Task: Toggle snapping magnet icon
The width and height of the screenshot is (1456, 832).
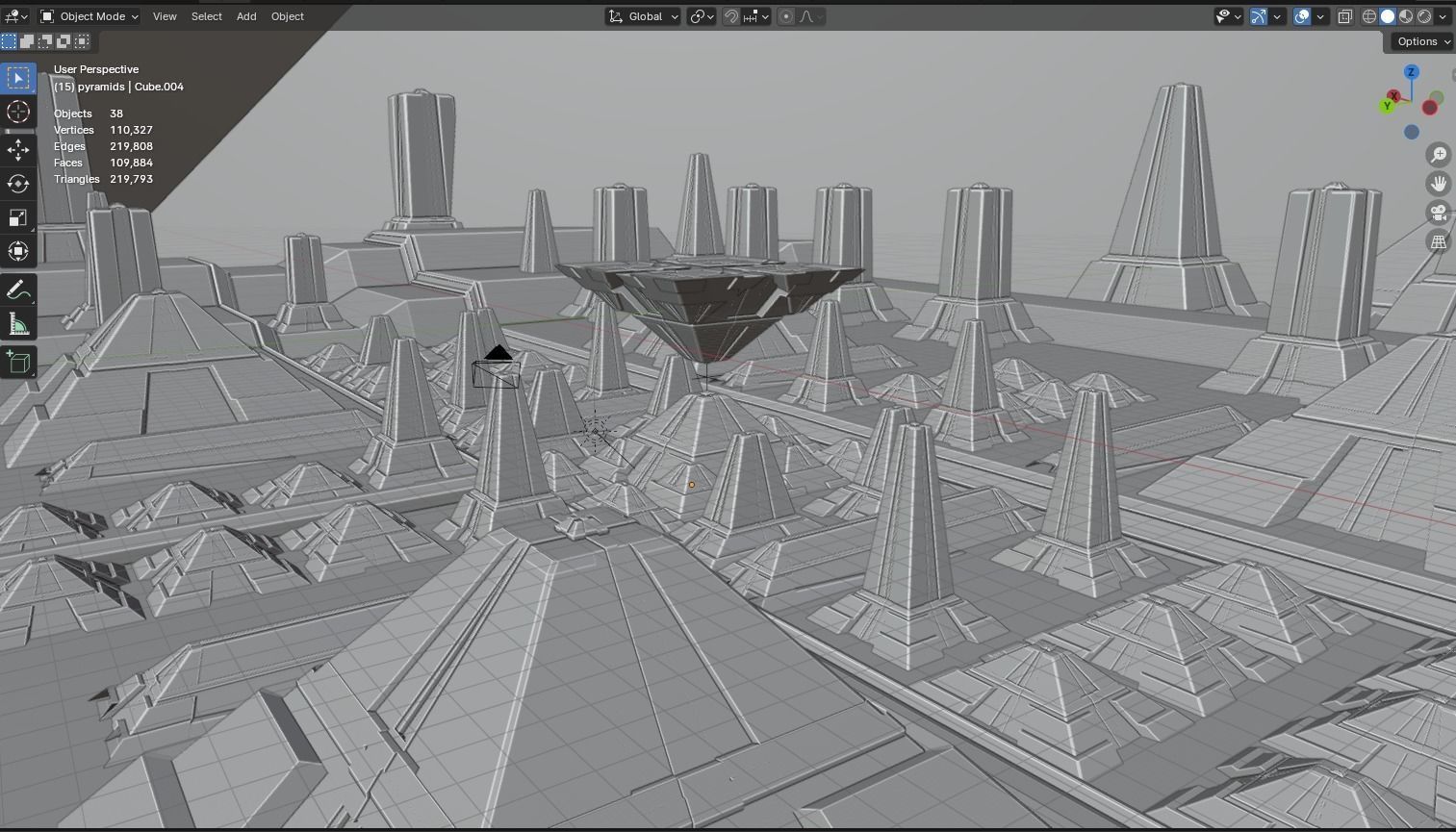Action: tap(731, 16)
